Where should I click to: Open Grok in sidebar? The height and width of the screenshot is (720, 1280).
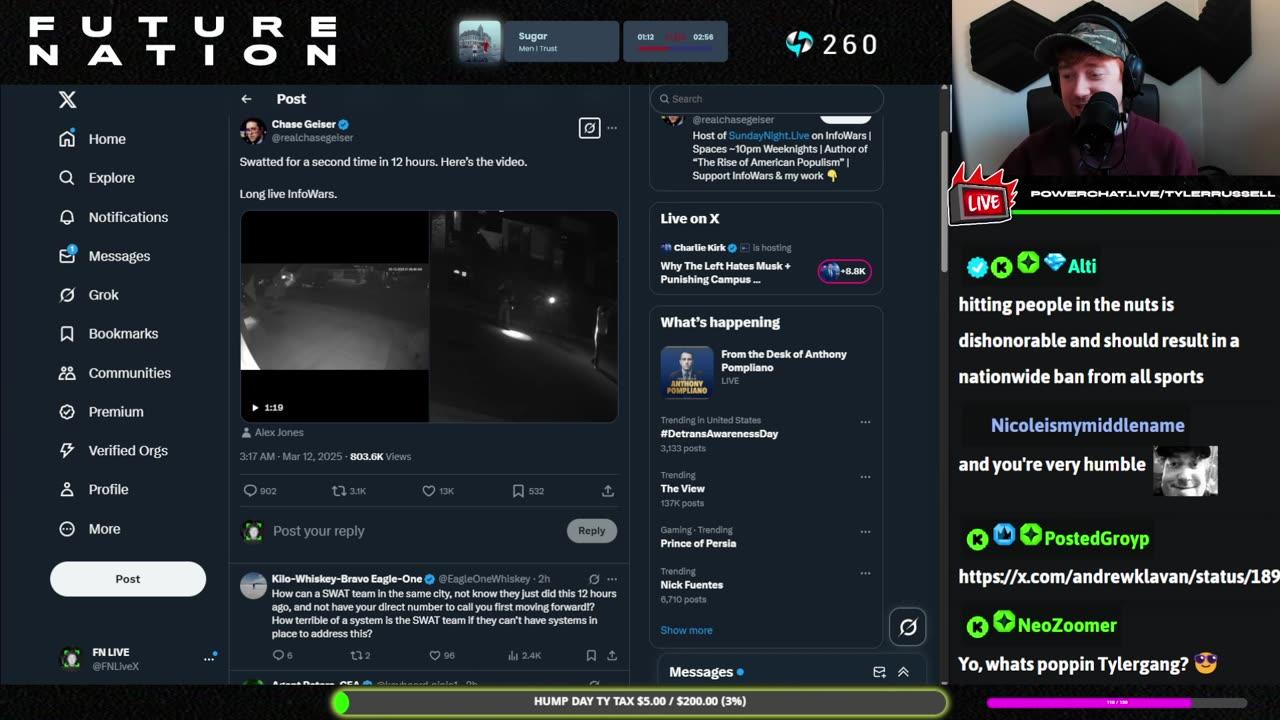tap(88, 295)
